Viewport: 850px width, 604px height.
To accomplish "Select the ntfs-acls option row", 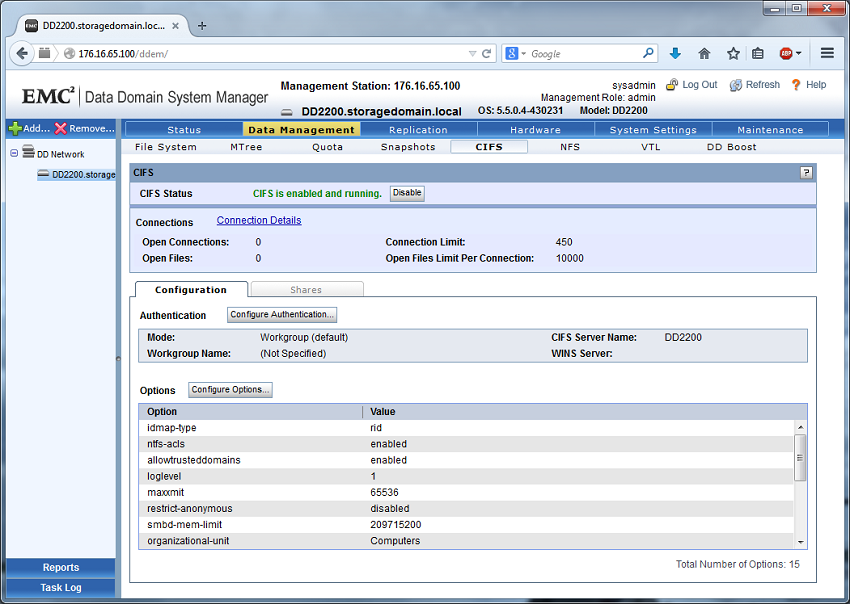I will (x=466, y=444).
